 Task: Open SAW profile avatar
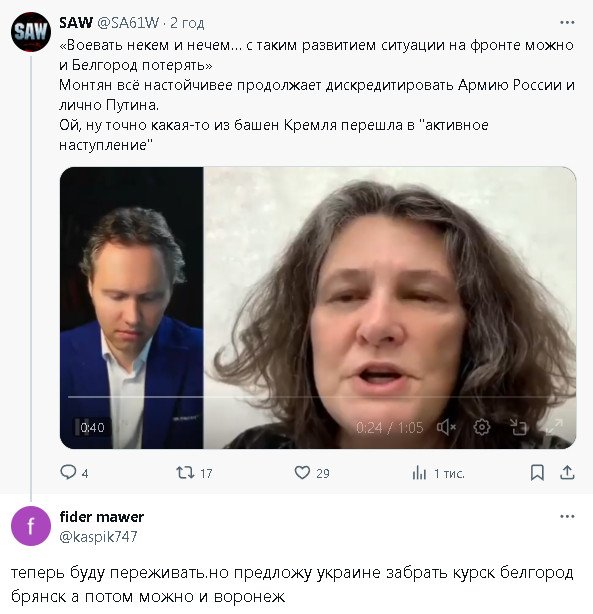point(31,32)
